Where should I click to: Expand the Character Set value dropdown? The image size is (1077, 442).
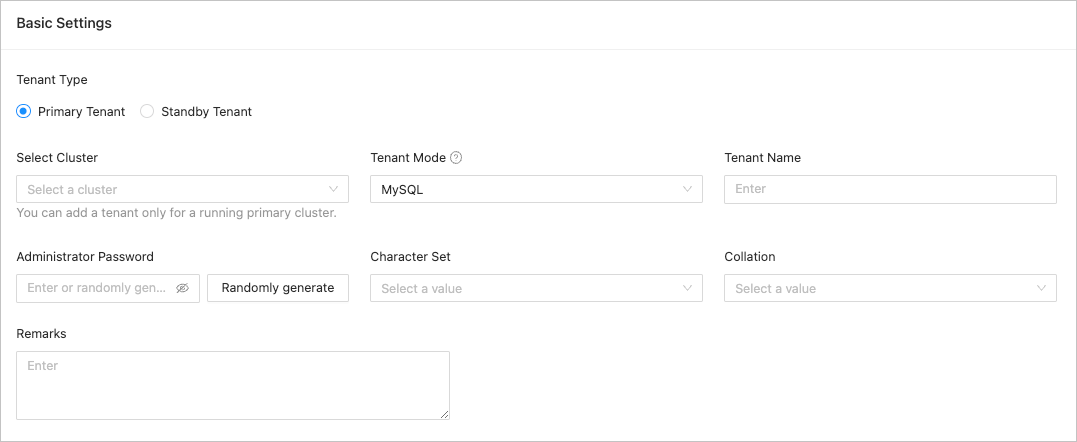tap(525, 288)
